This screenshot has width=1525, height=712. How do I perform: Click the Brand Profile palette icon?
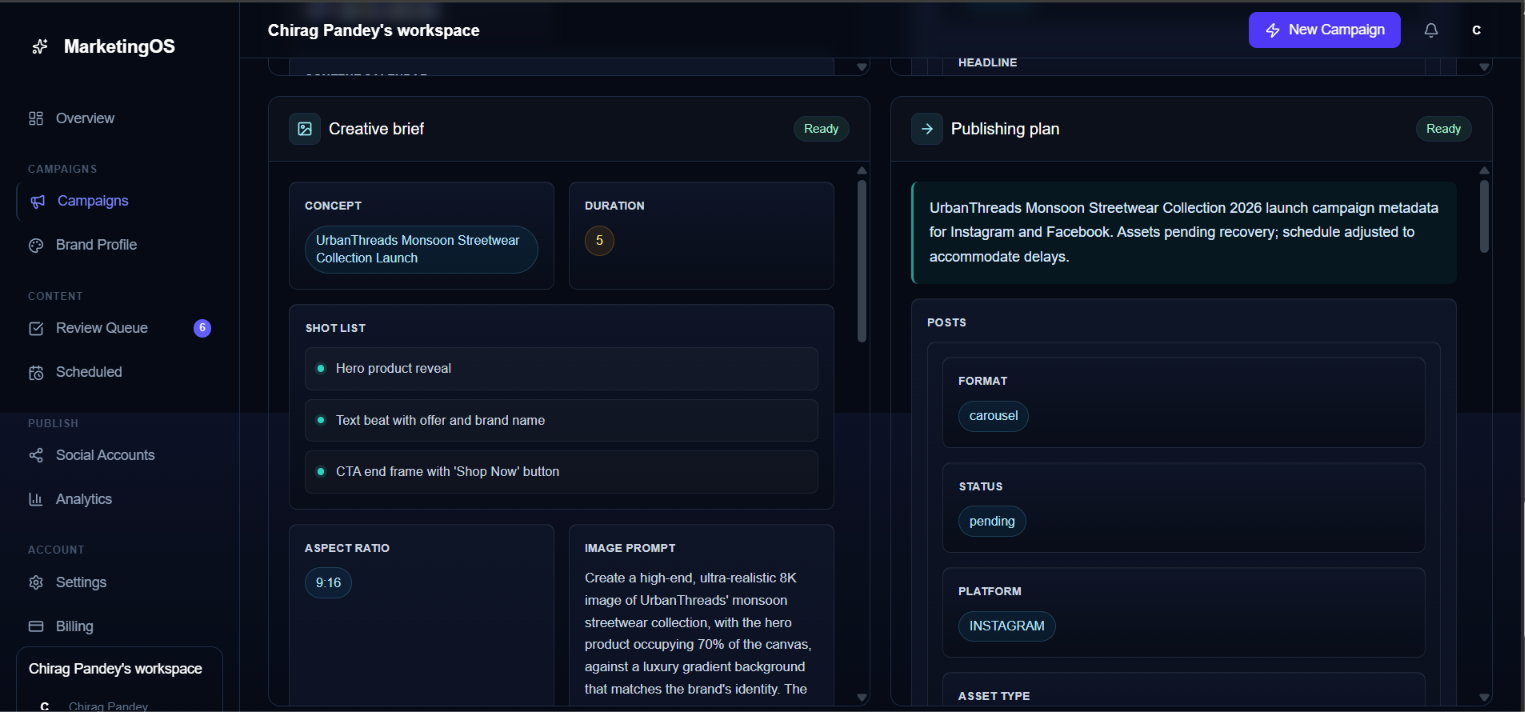(x=36, y=245)
